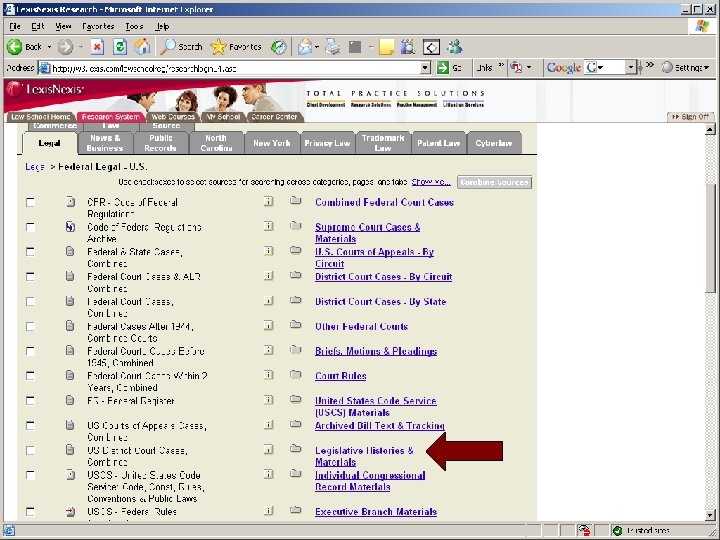This screenshot has height=540, width=720.
Task: Switch to the News & Business tab
Action: 105,143
